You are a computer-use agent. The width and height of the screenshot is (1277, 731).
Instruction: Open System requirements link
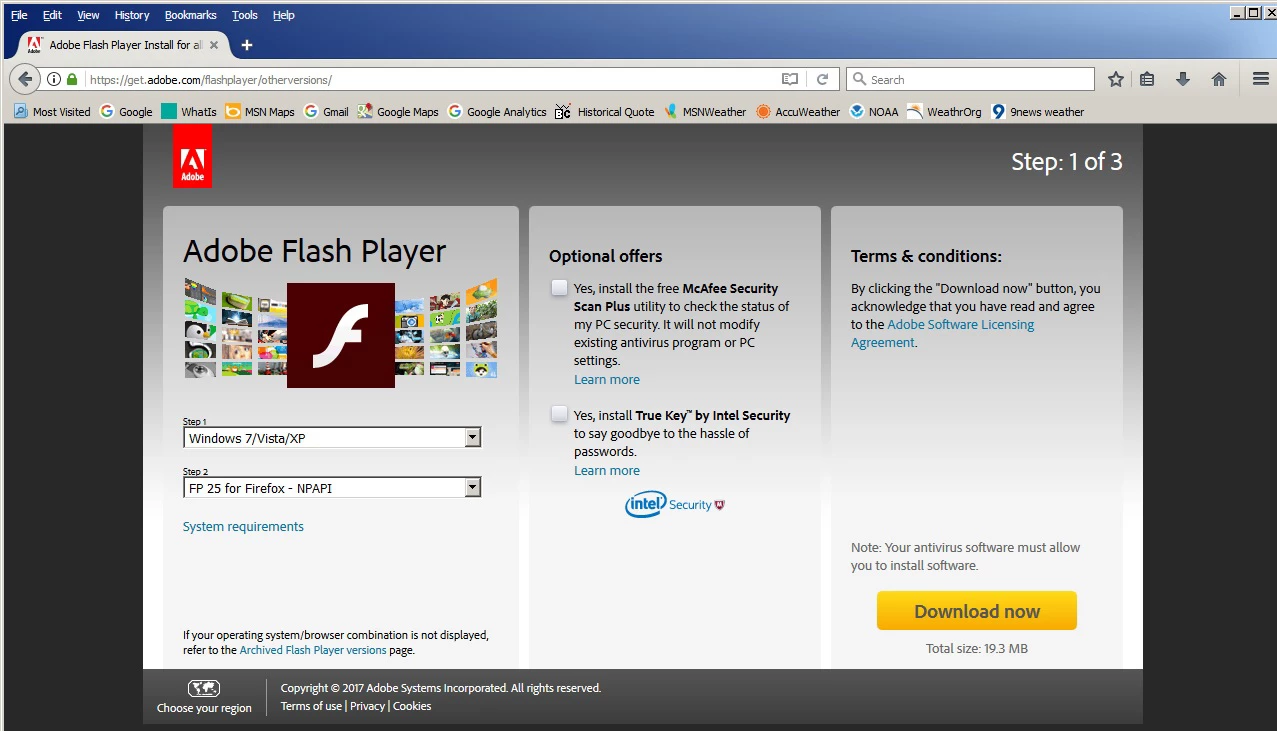pos(243,526)
